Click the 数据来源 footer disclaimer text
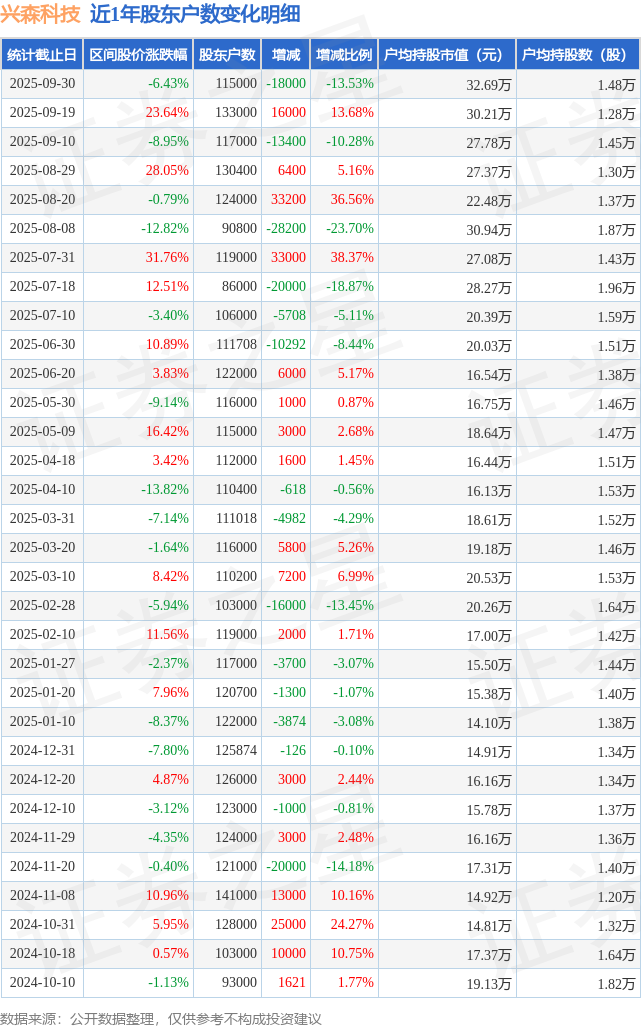 click(x=166, y=1018)
